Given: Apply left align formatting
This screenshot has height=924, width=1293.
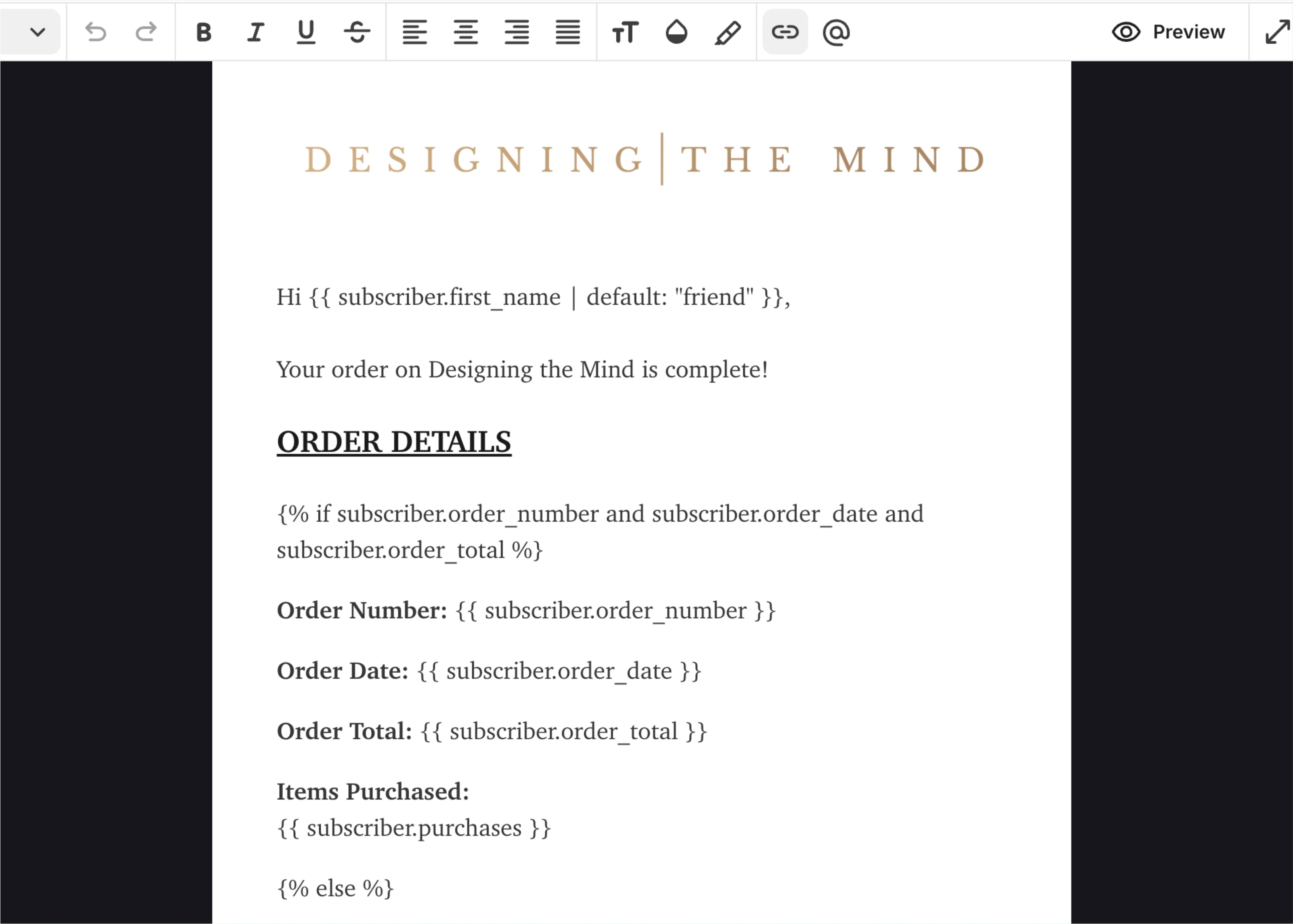Looking at the screenshot, I should (415, 32).
